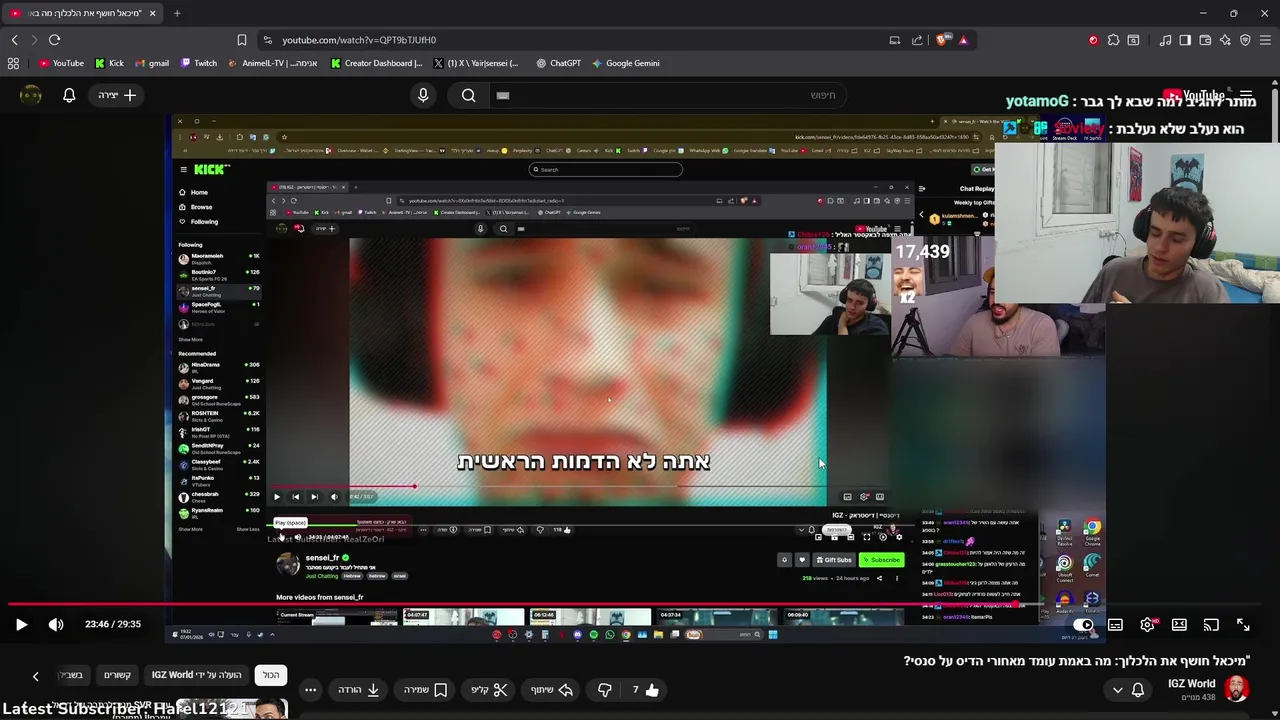1280x720 pixels.
Task: Open a new browser tab
Action: pyautogui.click(x=177, y=13)
